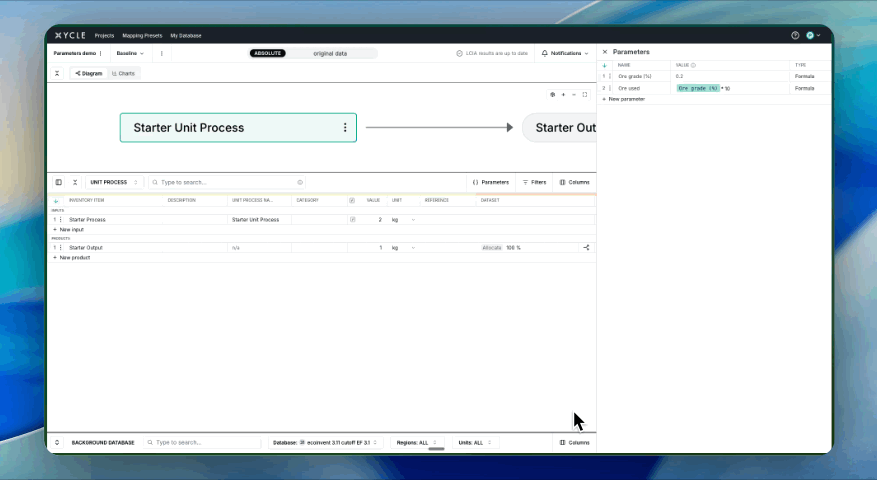The height and width of the screenshot is (480, 877).
Task: Expand the Notifications dropdown
Action: coord(564,53)
